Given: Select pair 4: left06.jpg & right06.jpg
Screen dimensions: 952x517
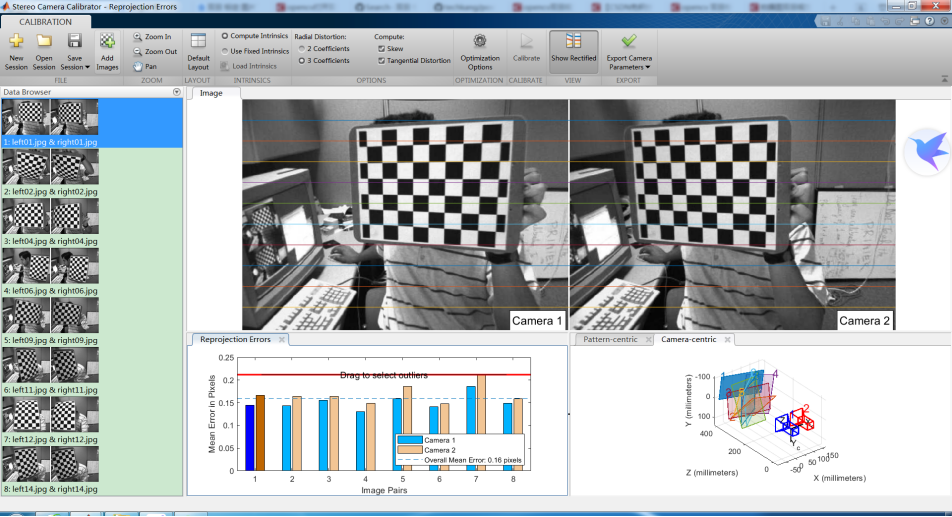Looking at the screenshot, I should pyautogui.click(x=91, y=272).
